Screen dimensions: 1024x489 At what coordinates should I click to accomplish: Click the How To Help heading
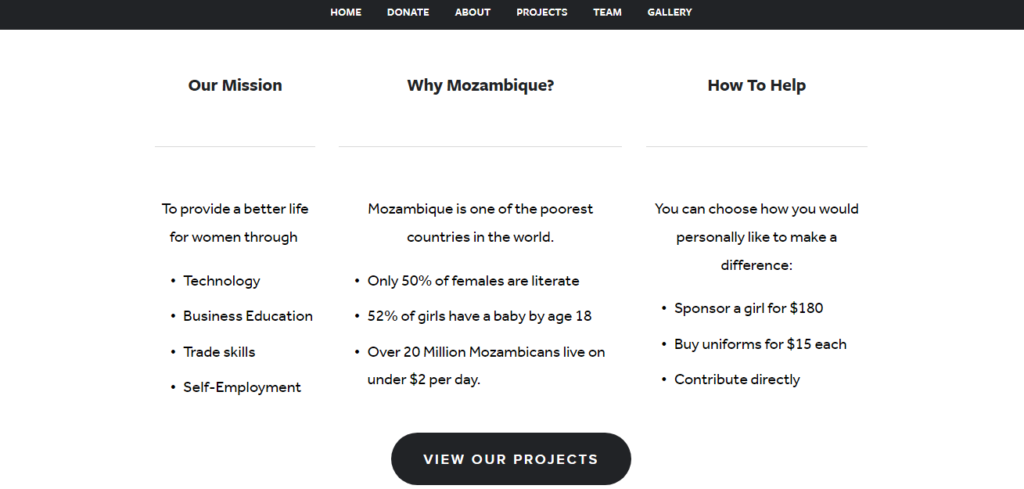(756, 86)
